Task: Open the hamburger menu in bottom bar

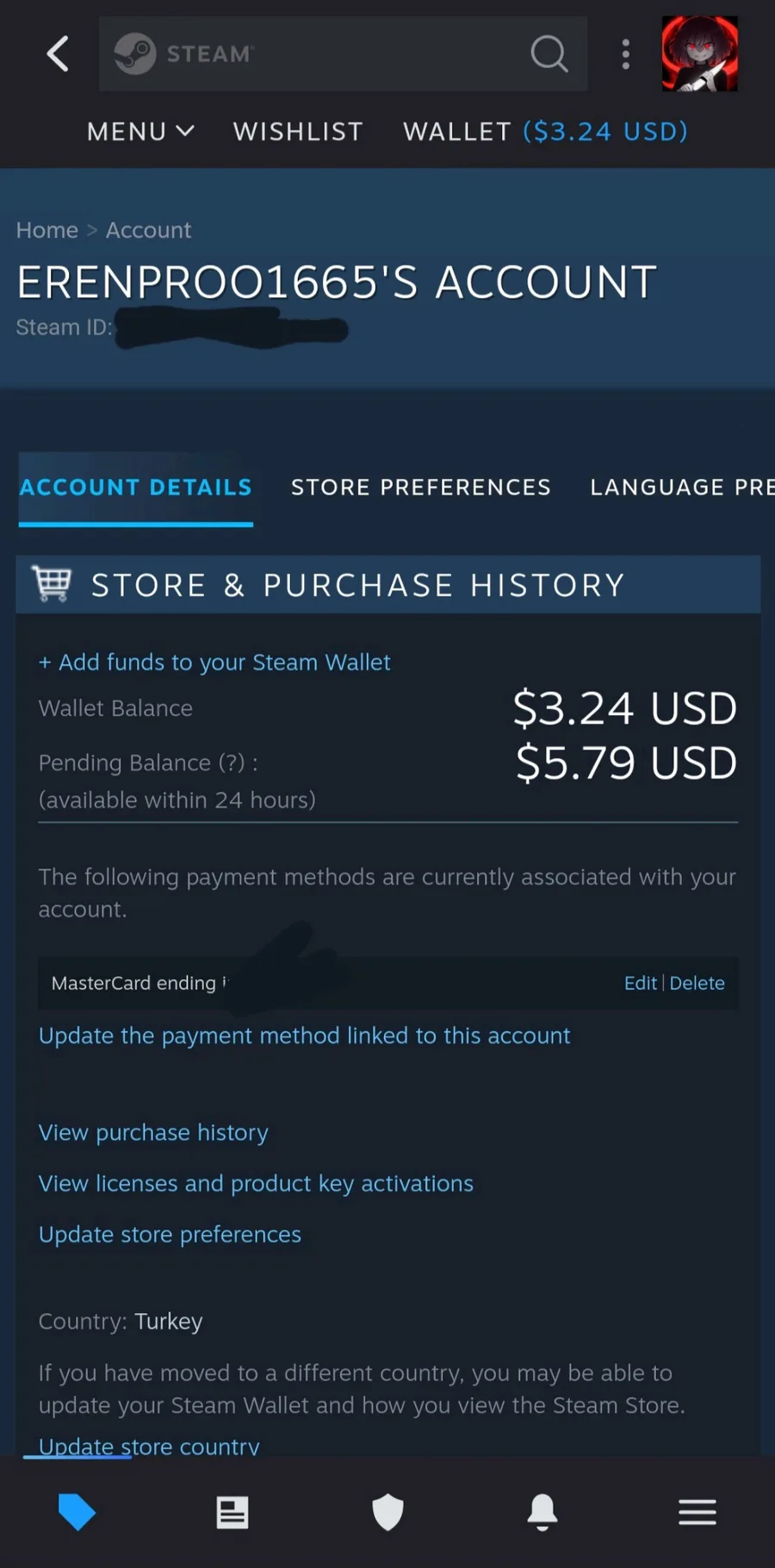Action: pyautogui.click(x=697, y=1512)
